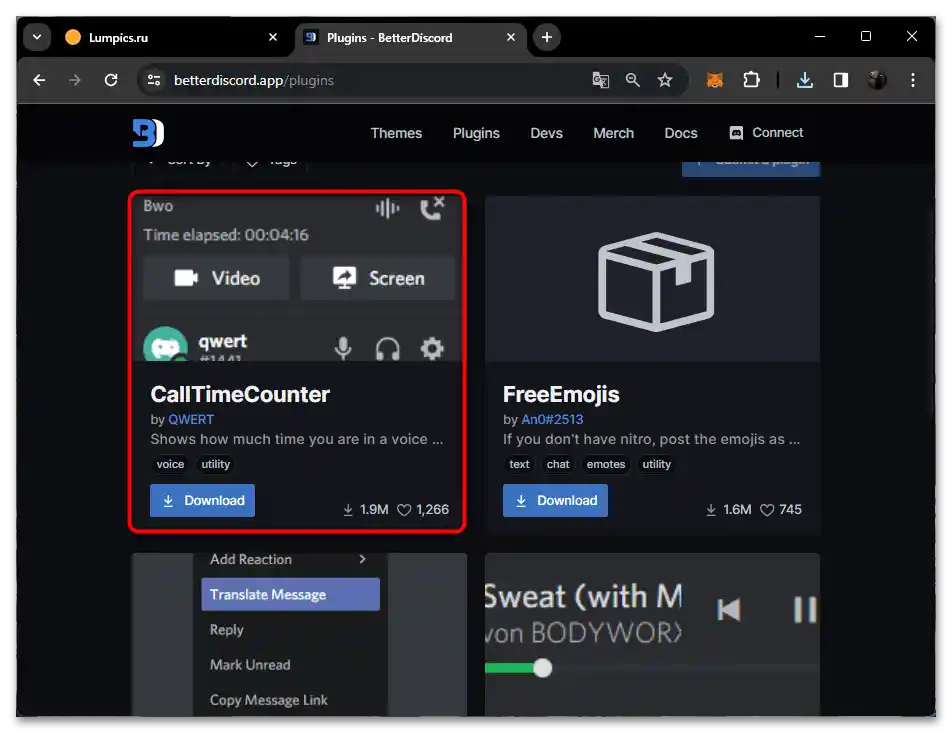Open author QWERT's profile
952x733 pixels.
(191, 420)
